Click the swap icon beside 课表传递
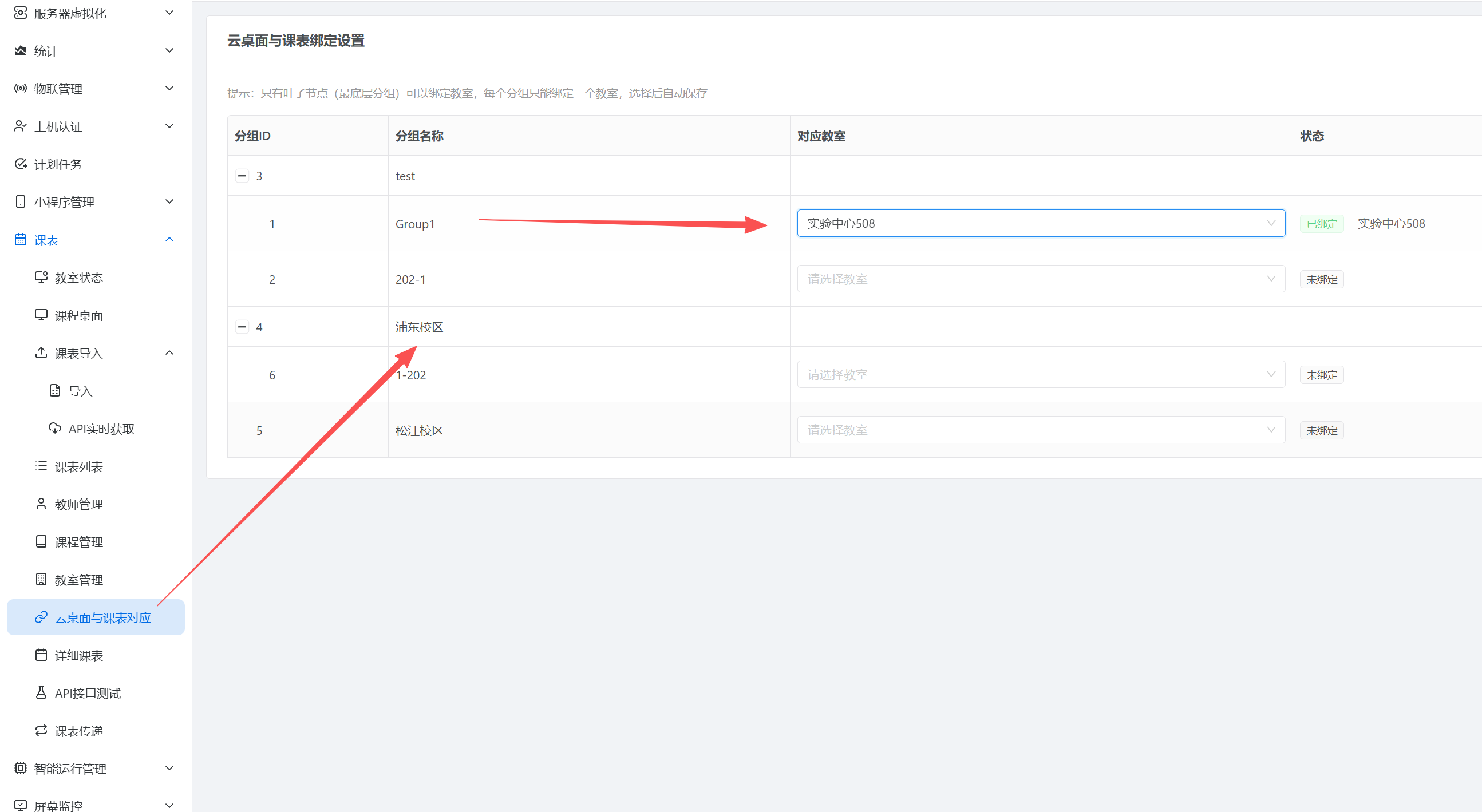 [41, 730]
